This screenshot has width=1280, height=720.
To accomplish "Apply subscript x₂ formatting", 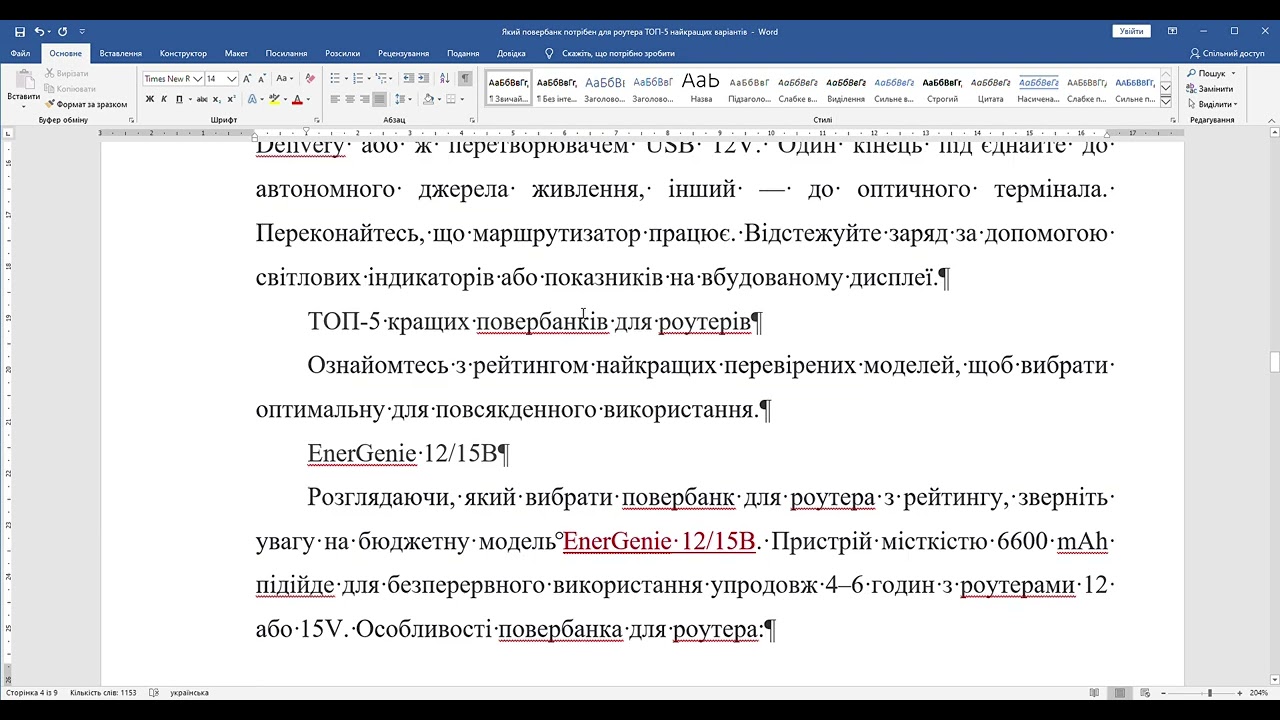I will point(218,99).
